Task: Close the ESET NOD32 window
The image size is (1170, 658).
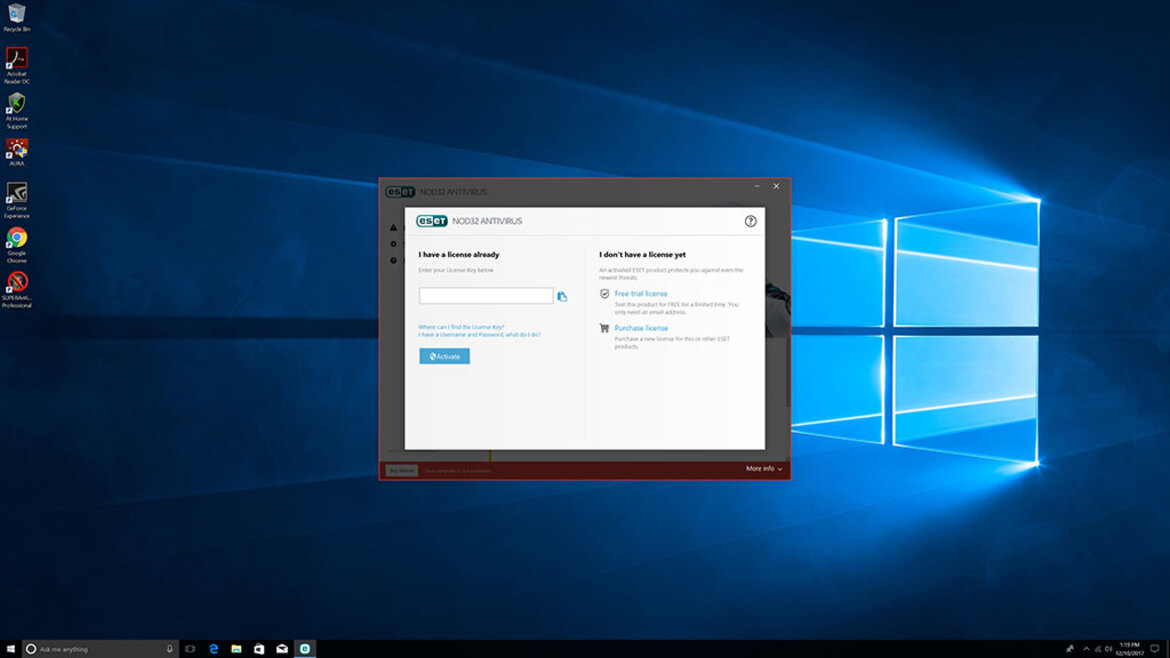Action: (776, 186)
